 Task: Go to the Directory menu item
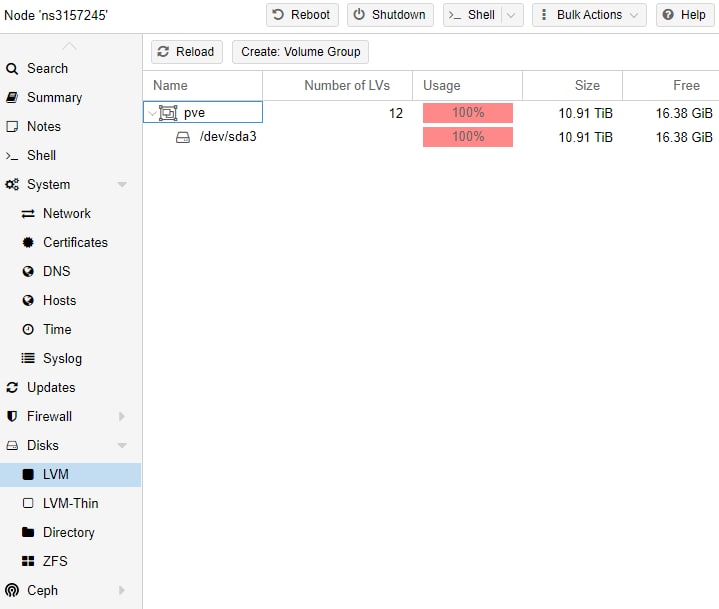(70, 532)
